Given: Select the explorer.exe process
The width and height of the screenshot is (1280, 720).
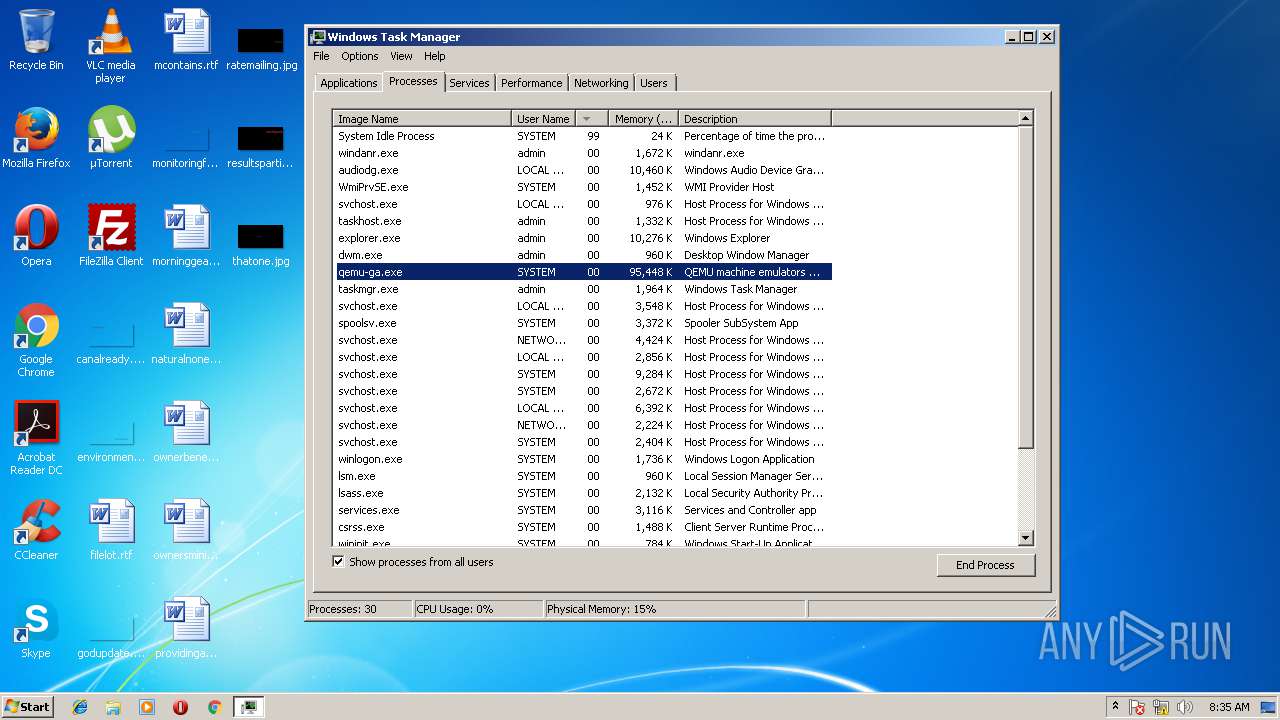Looking at the screenshot, I should [x=582, y=238].
